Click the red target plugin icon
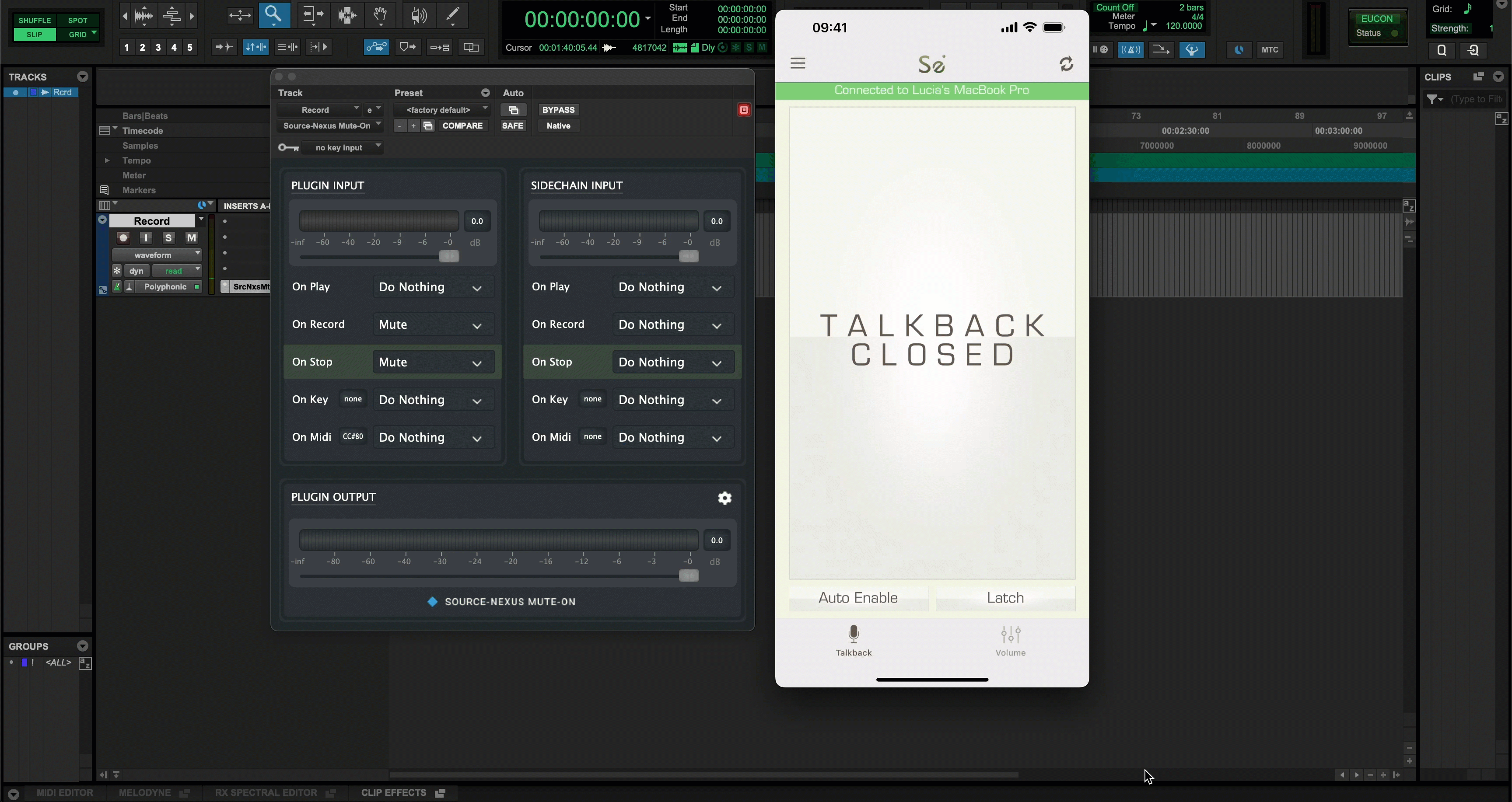The width and height of the screenshot is (1512, 802). [744, 110]
